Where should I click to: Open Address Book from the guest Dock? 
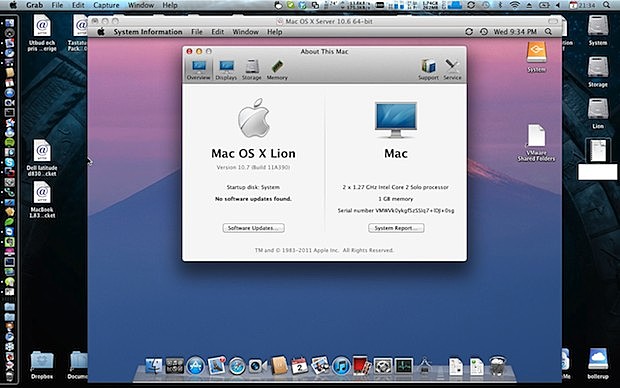click(x=279, y=365)
